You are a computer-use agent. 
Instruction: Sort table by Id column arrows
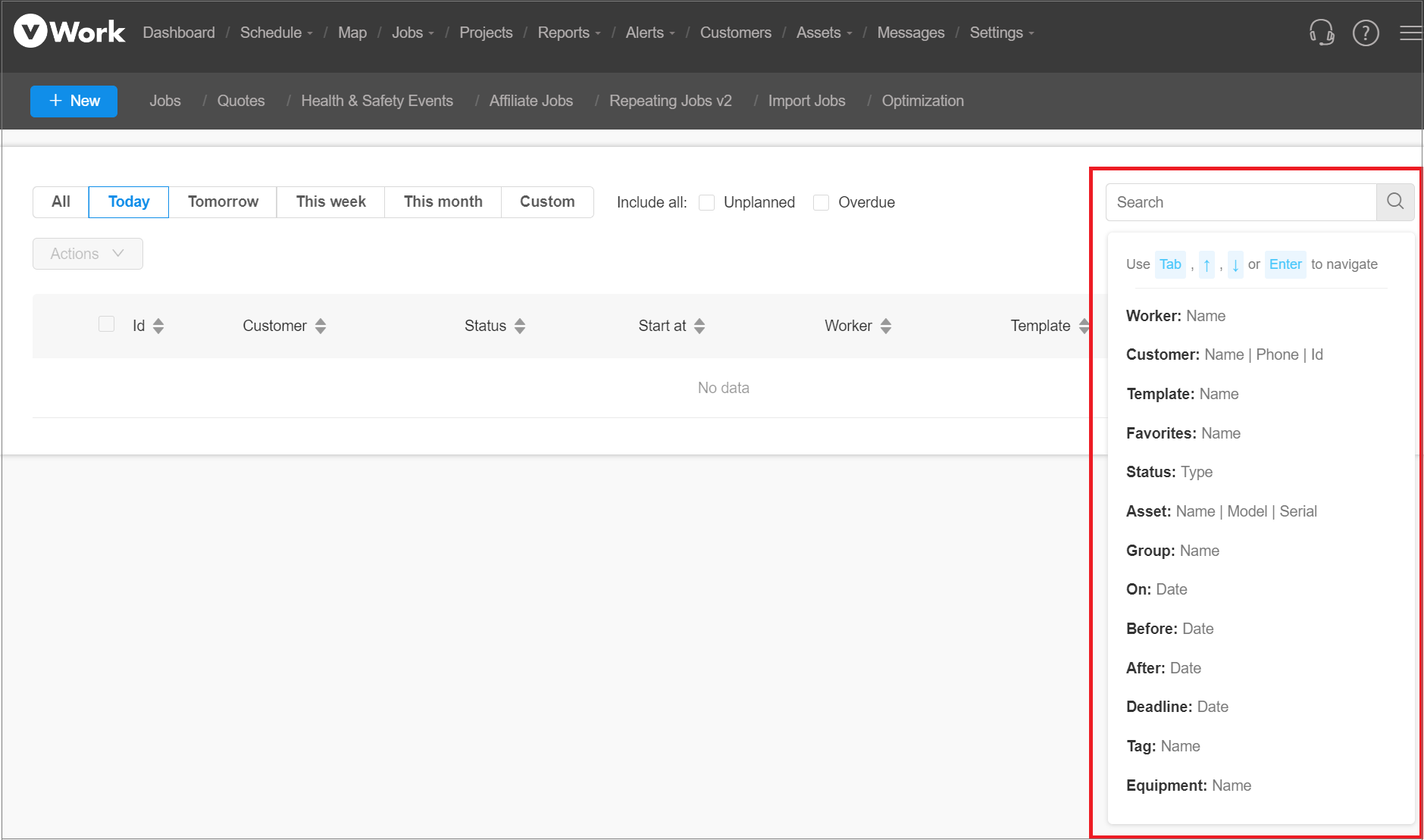pos(158,326)
